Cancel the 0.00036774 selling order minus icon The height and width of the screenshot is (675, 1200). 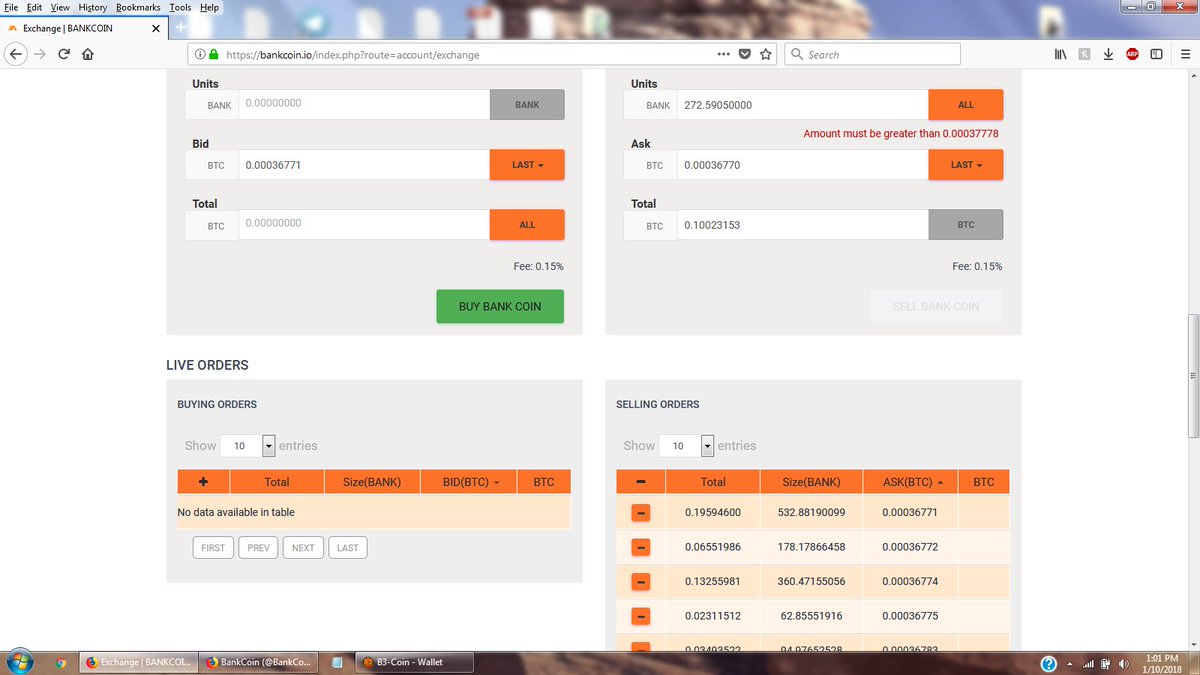pos(641,582)
